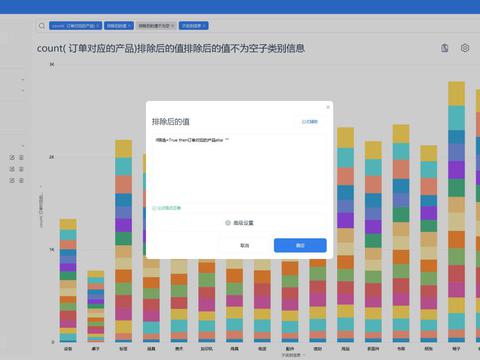
Task: Remove the 子类别信息 search token
Action: (x=204, y=26)
